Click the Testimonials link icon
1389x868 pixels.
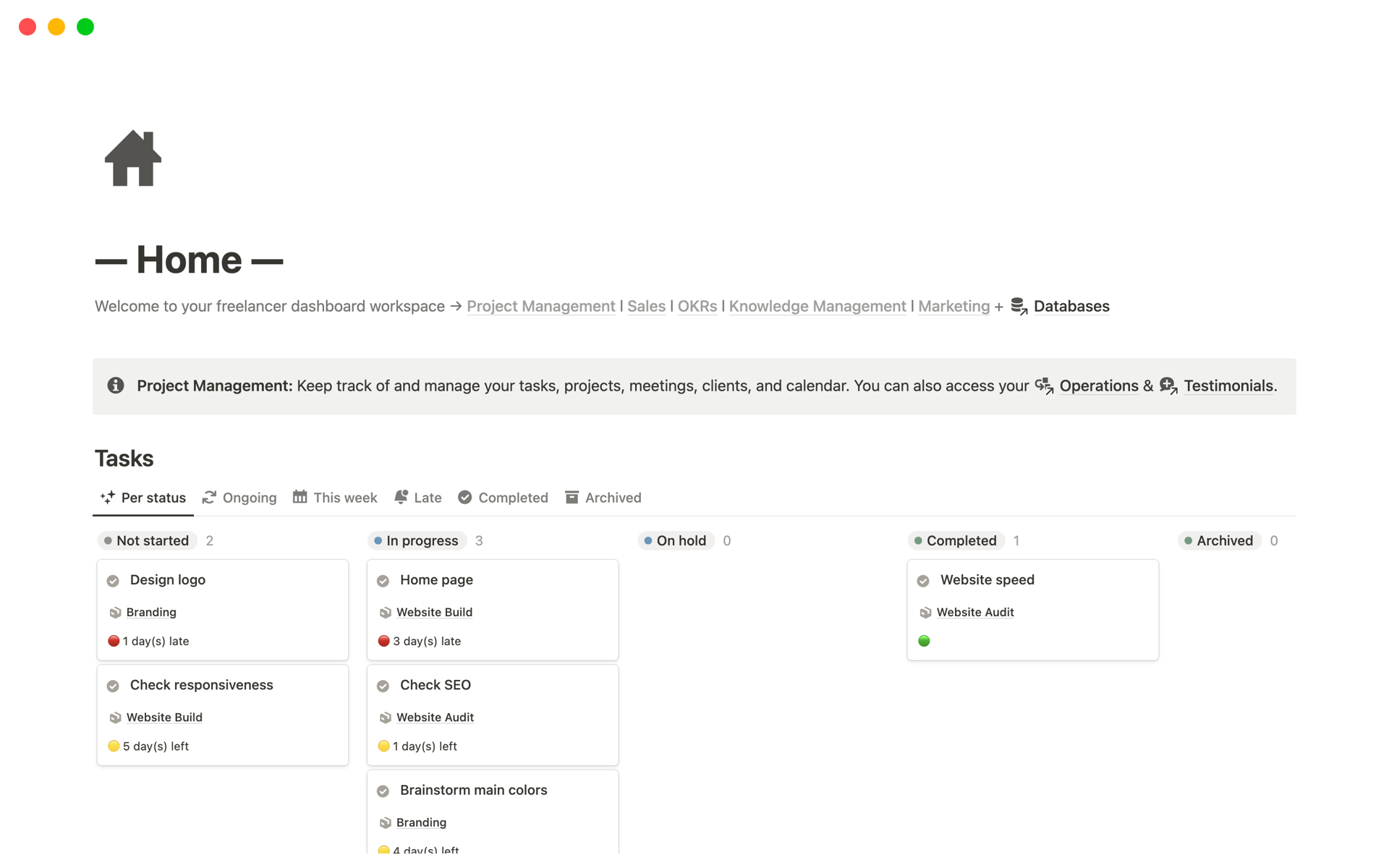(x=1168, y=386)
